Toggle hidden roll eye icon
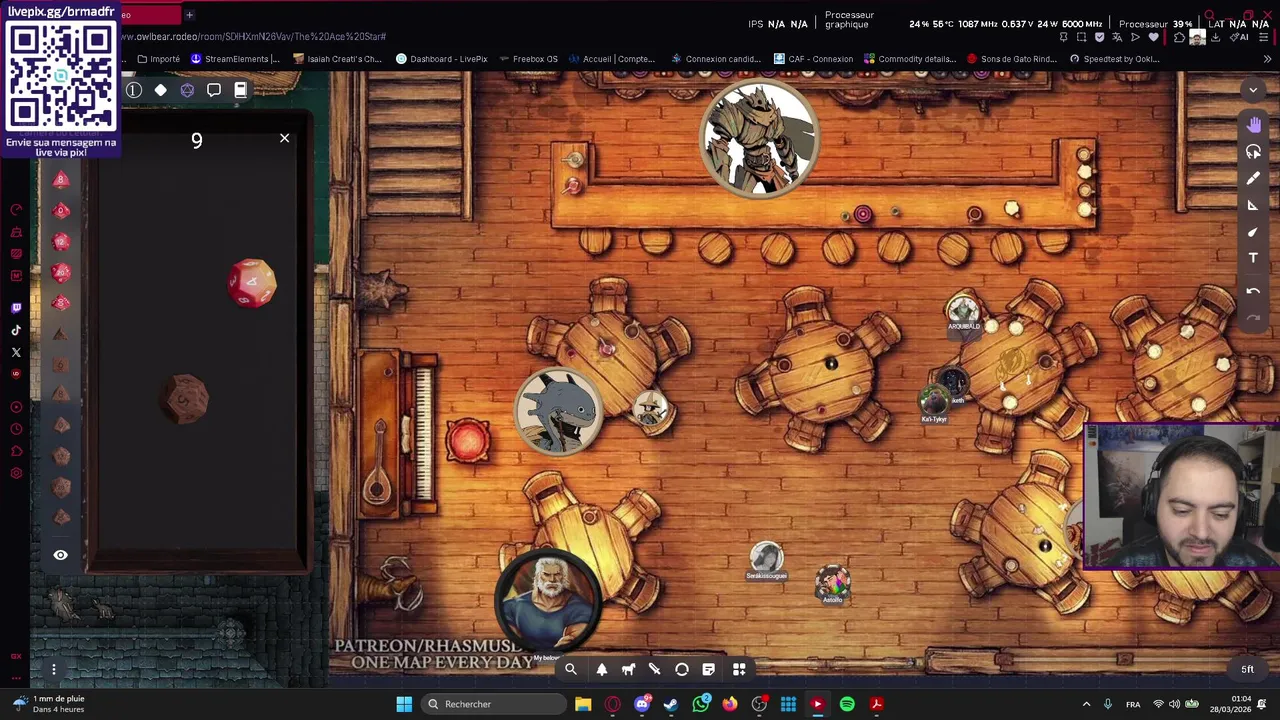1280x720 pixels. pyautogui.click(x=60, y=555)
